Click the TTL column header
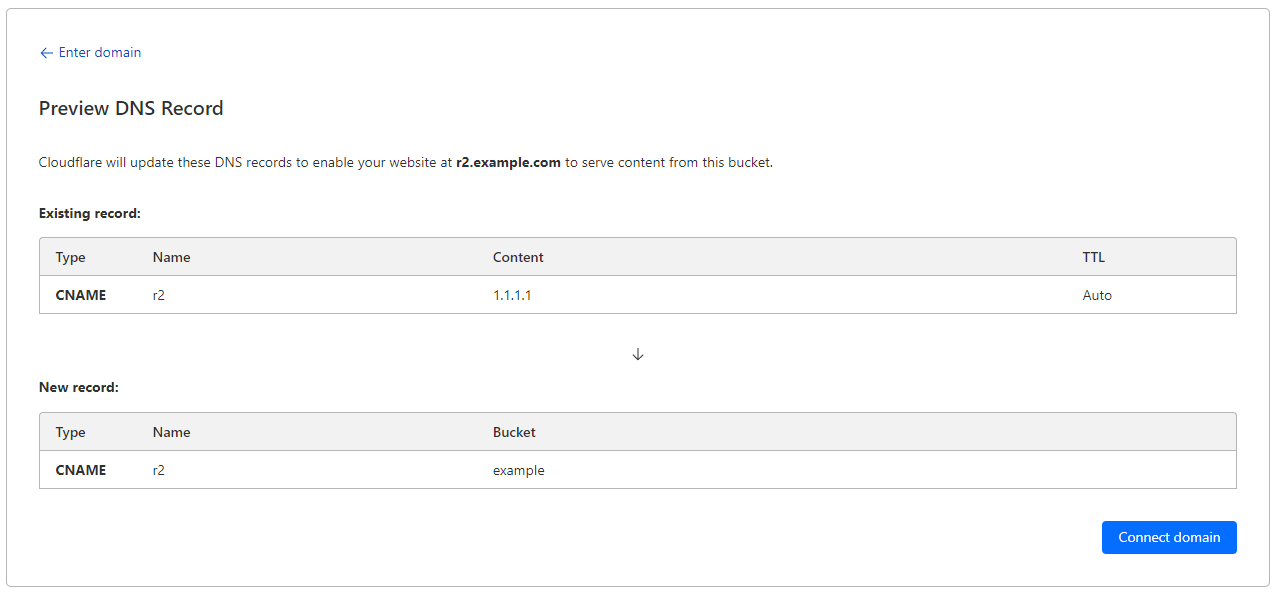This screenshot has width=1275, height=592. tap(1093, 257)
